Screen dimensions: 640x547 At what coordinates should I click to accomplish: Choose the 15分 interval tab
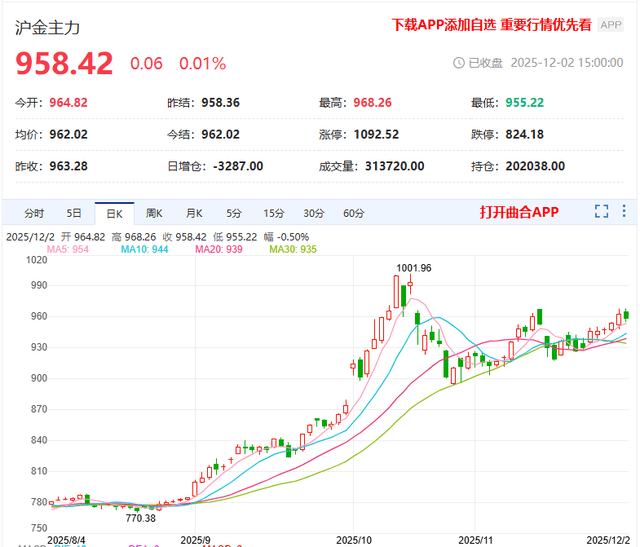(x=273, y=213)
